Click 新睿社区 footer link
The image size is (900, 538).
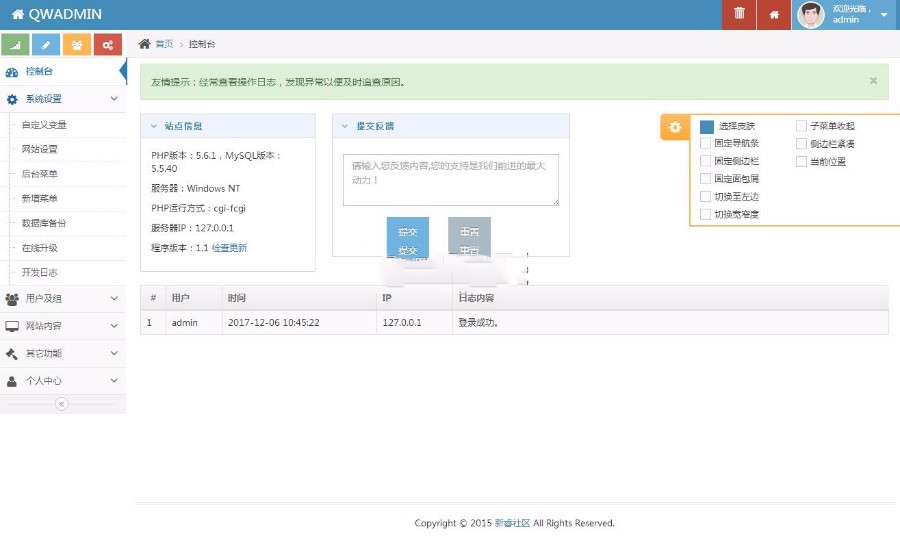point(512,523)
